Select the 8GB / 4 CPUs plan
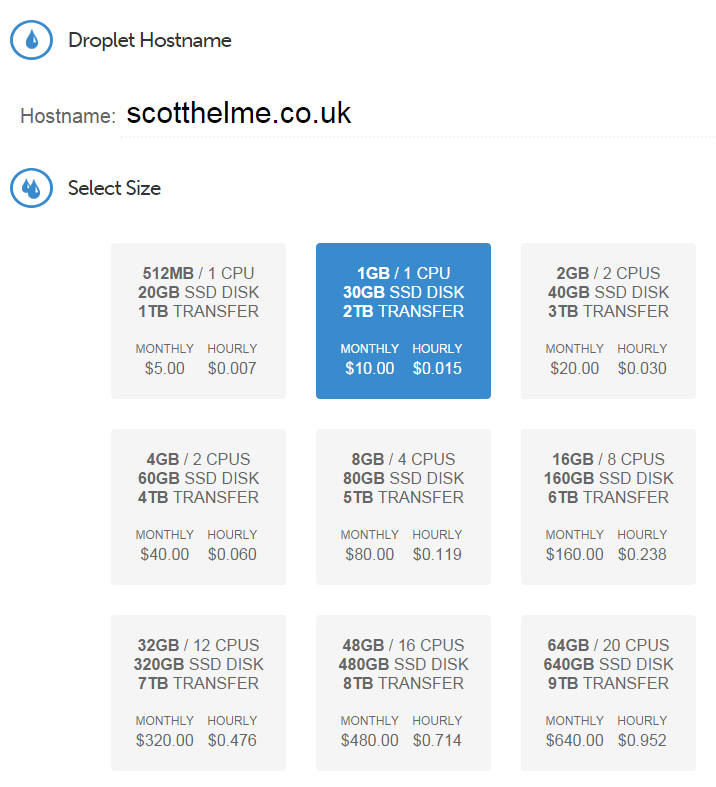The width and height of the screenshot is (716, 787). [x=403, y=506]
